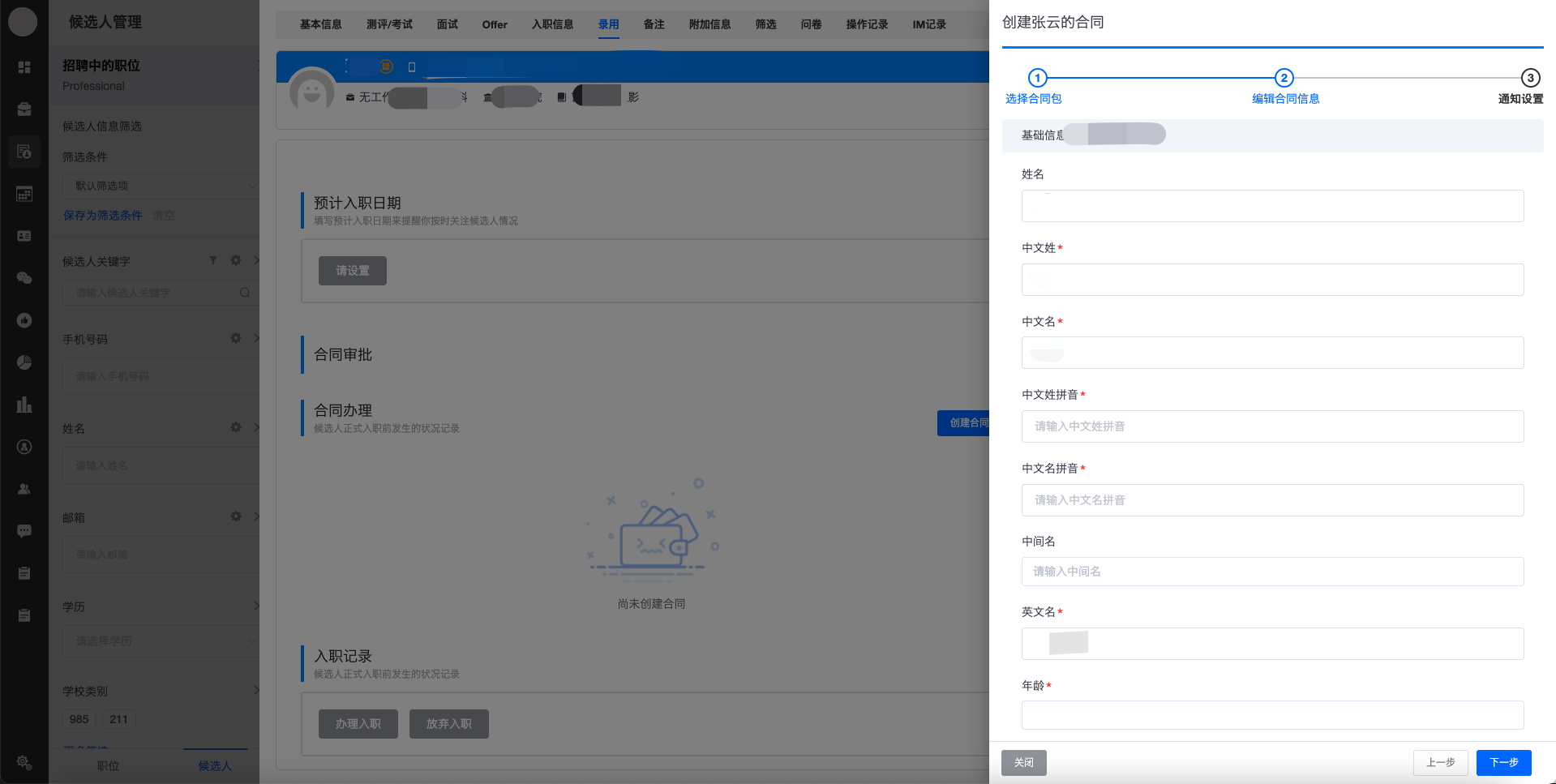Click the 清空 link

click(164, 215)
